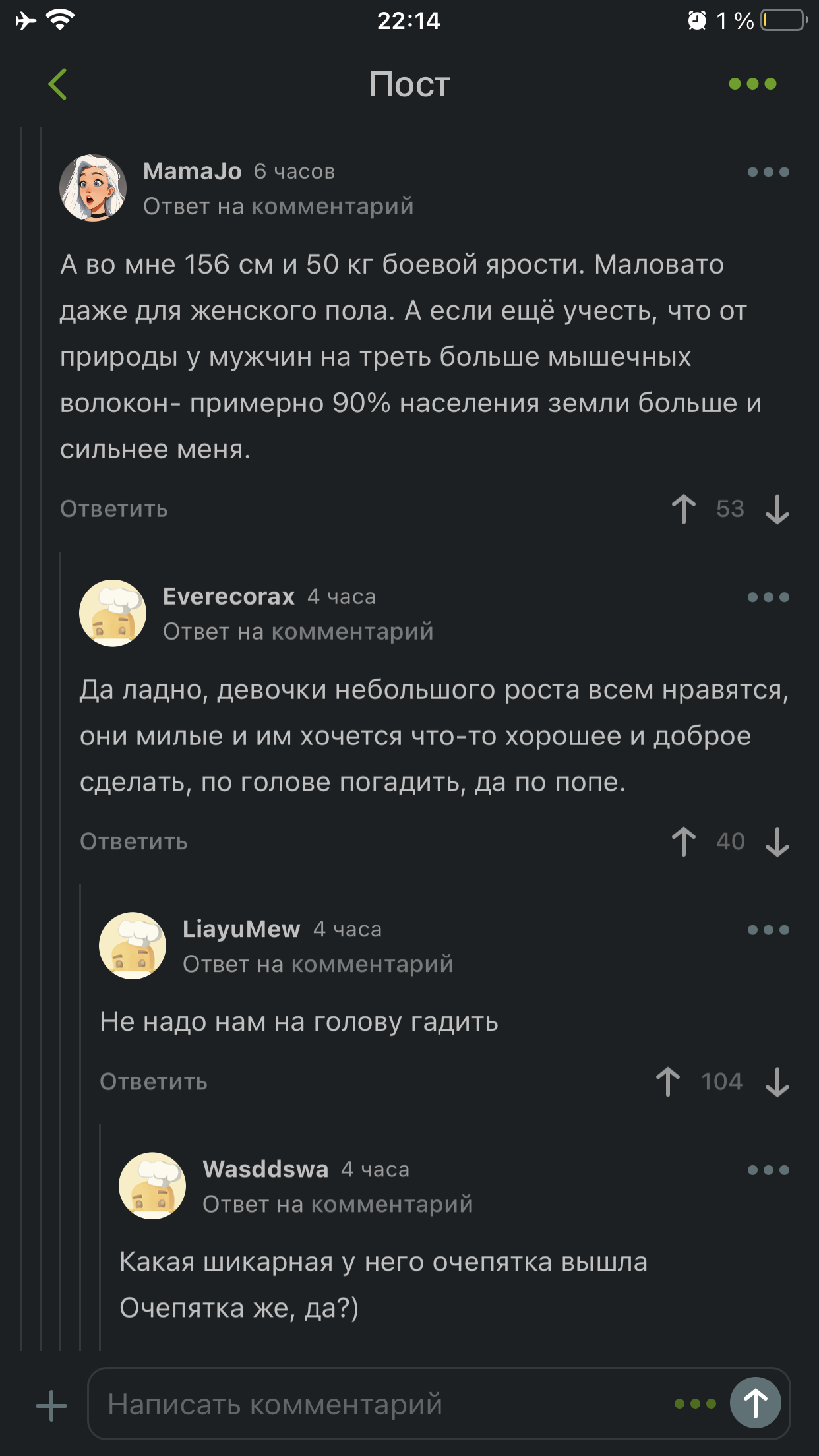This screenshot has height=1456, width=819.
Task: Downvote LiayuMew's comment
Action: pos(777,1081)
